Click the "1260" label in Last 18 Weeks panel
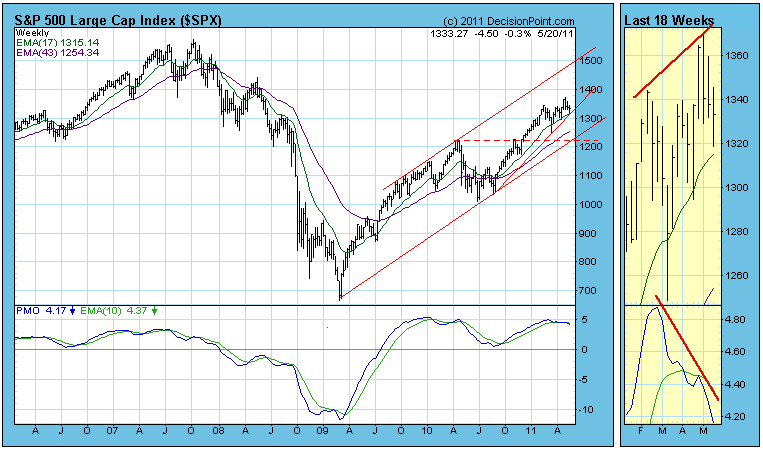Viewport: 763px width, 452px height. pos(736,276)
